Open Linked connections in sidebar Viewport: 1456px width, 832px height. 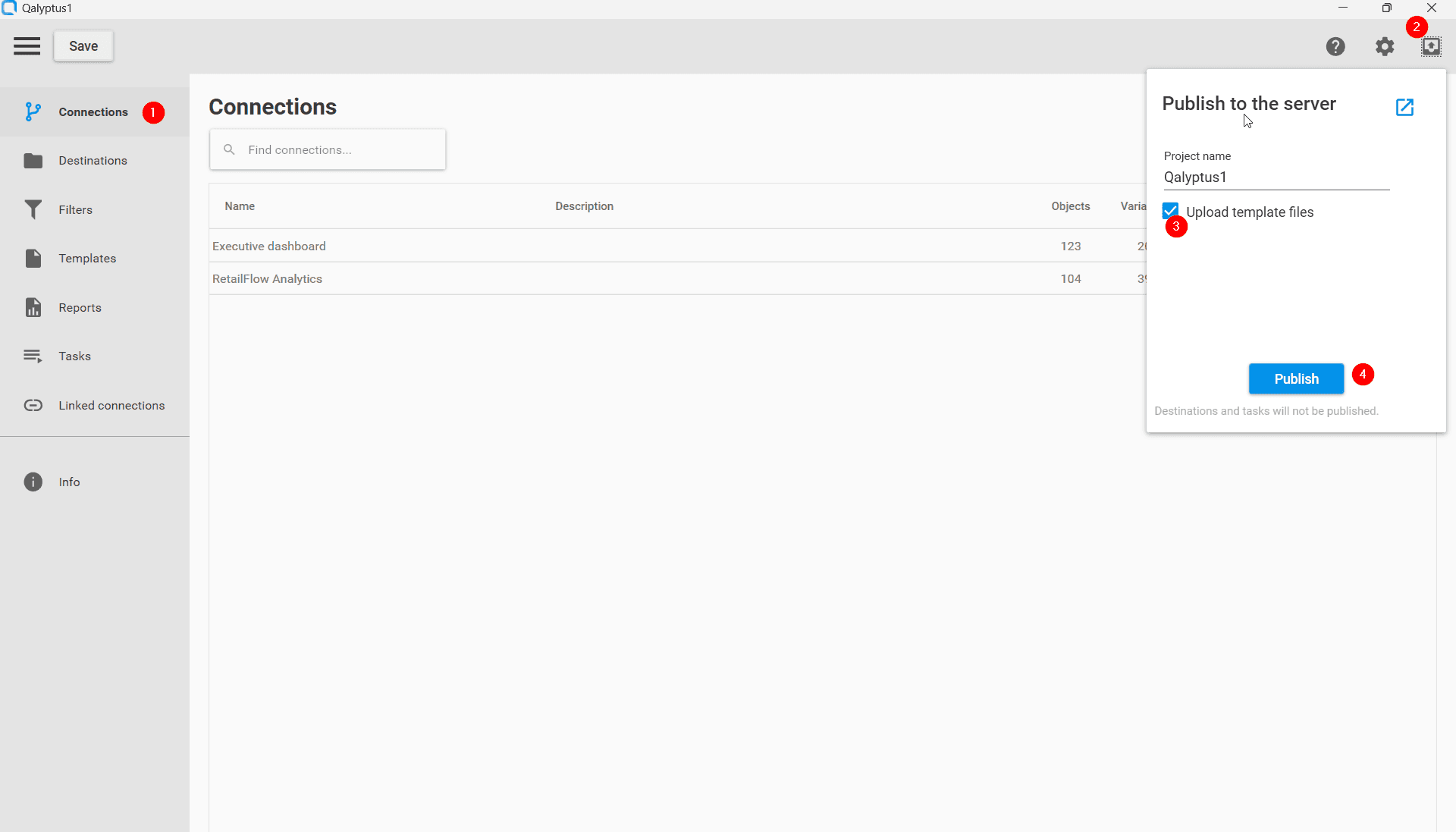(x=95, y=406)
